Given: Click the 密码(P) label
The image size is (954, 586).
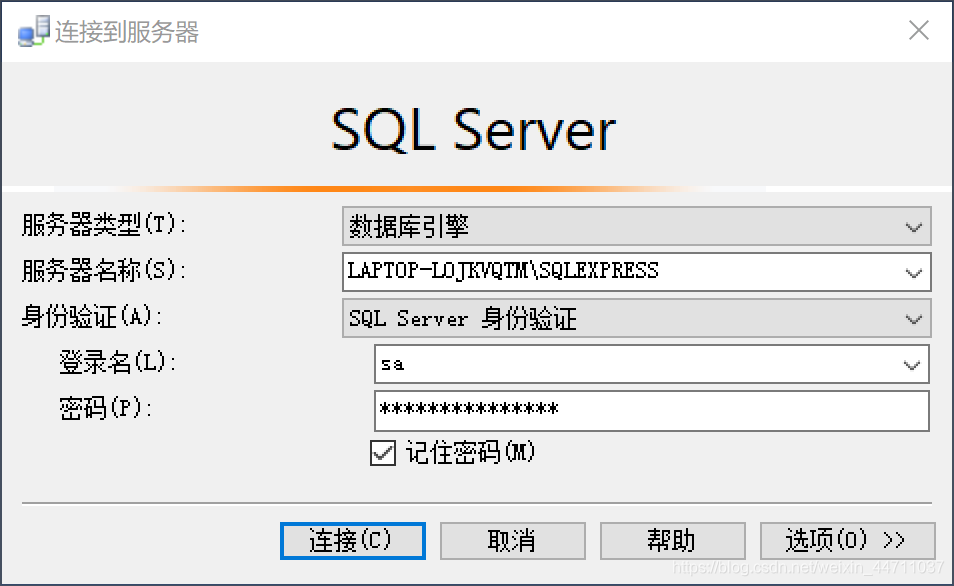Looking at the screenshot, I should 105,408.
